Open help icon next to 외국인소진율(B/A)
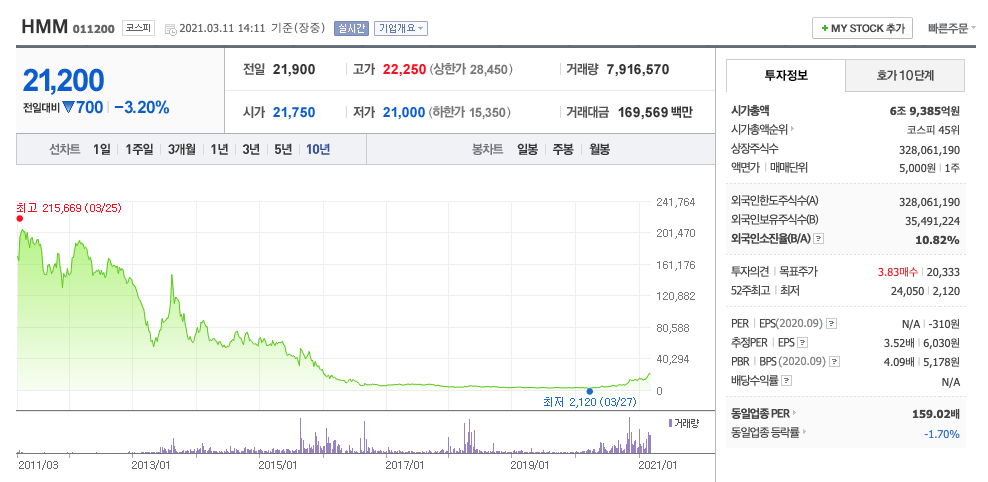This screenshot has height=482, width=988. tap(819, 239)
